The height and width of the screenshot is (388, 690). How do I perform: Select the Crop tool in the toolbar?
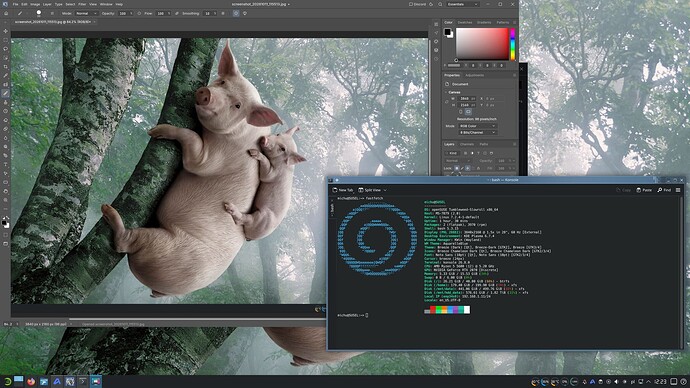tap(6, 66)
